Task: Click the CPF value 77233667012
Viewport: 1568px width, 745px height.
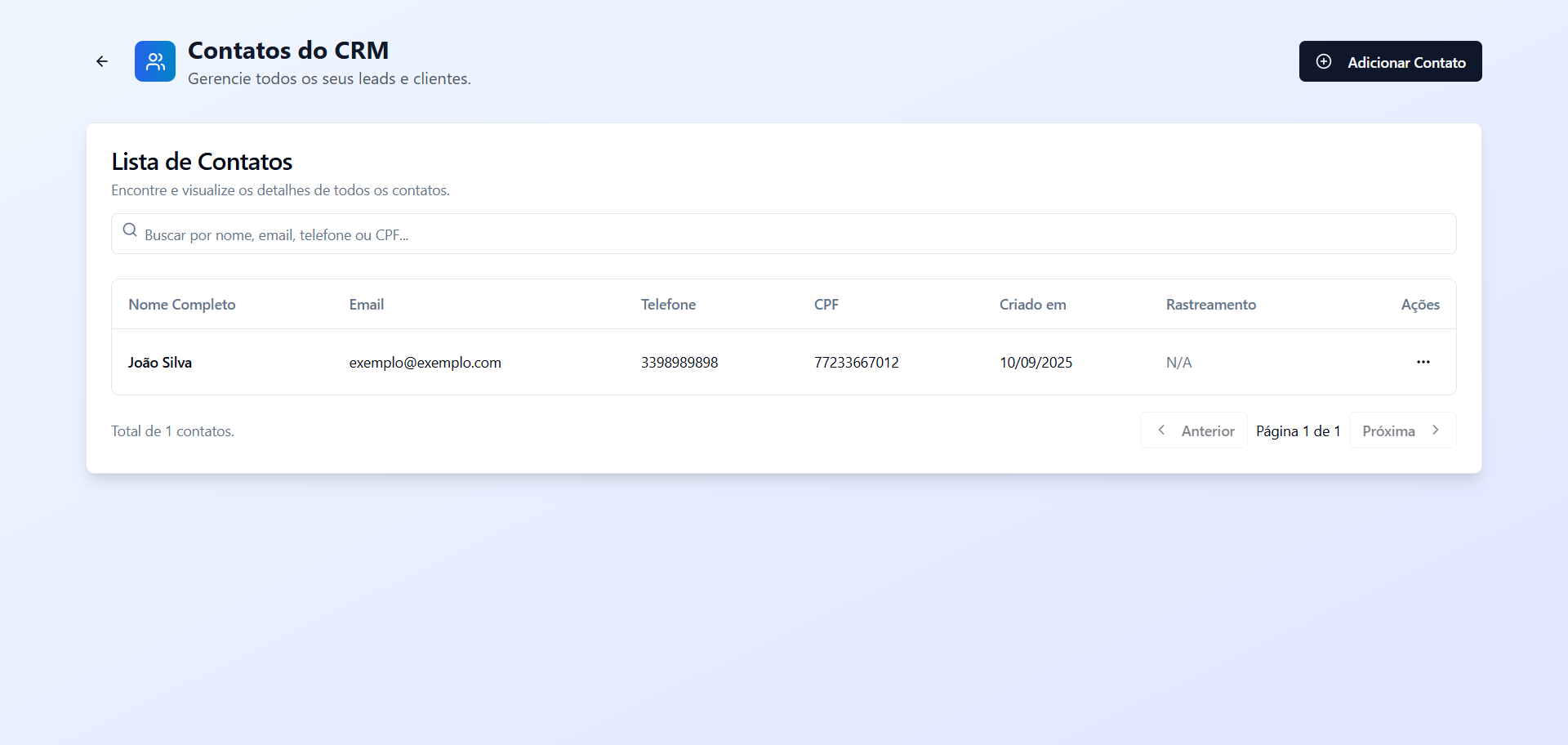Action: (856, 363)
